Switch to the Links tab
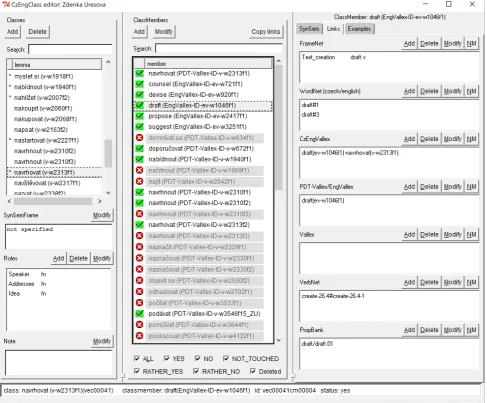Image resolution: width=487 pixels, height=403 pixels. click(333, 29)
